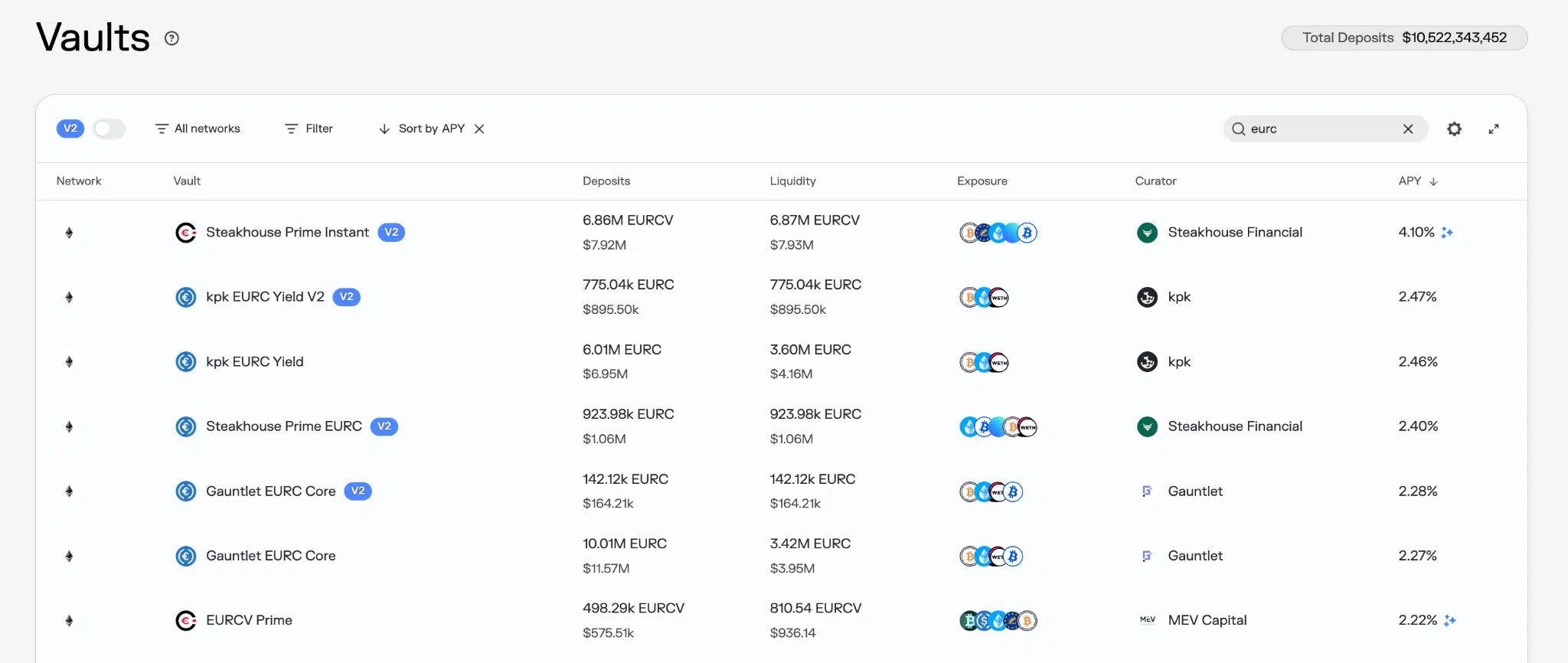This screenshot has width=1568, height=663.
Task: Click the $895.50k deposits dollar value
Action: coord(610,310)
